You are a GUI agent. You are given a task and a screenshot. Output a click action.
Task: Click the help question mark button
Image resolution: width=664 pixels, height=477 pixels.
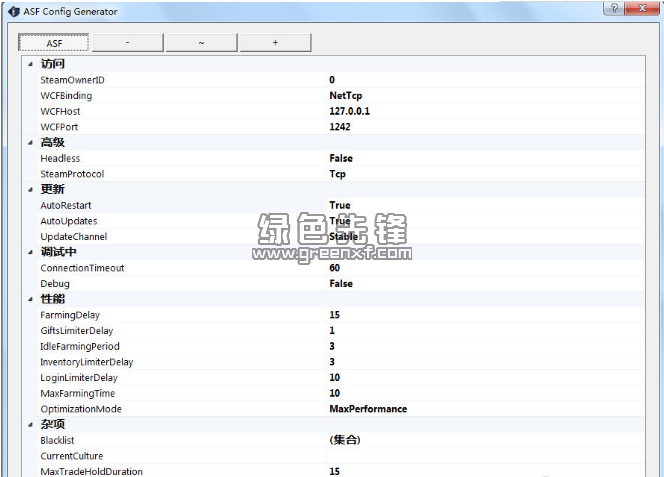click(x=614, y=8)
